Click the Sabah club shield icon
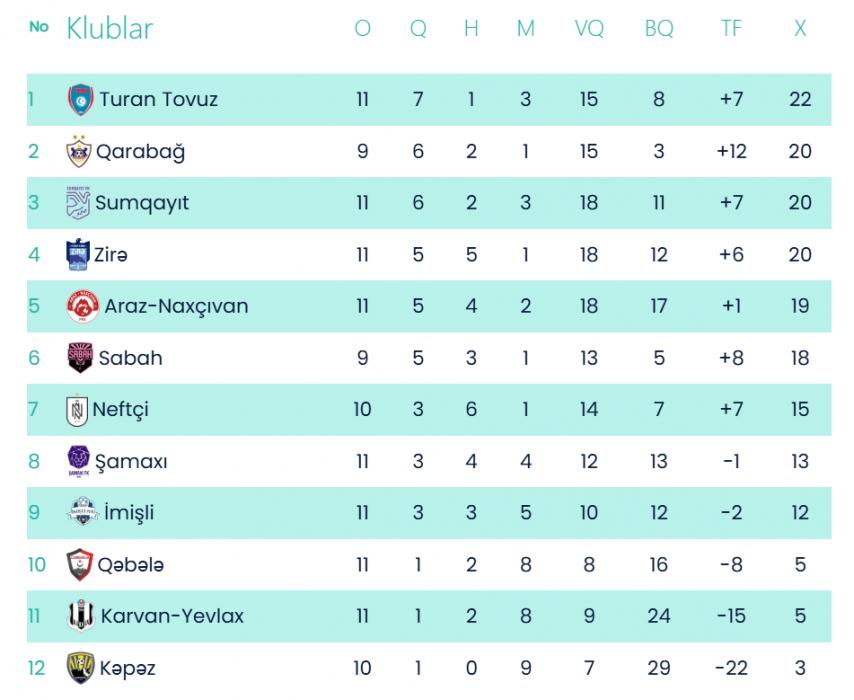The width and height of the screenshot is (854, 700). [x=79, y=358]
